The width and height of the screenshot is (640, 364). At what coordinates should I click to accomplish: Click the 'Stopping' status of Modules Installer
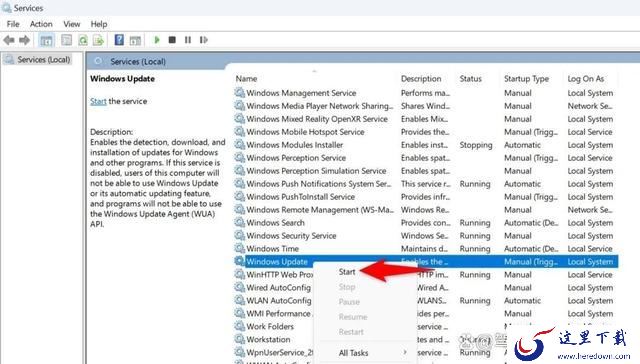[476, 145]
